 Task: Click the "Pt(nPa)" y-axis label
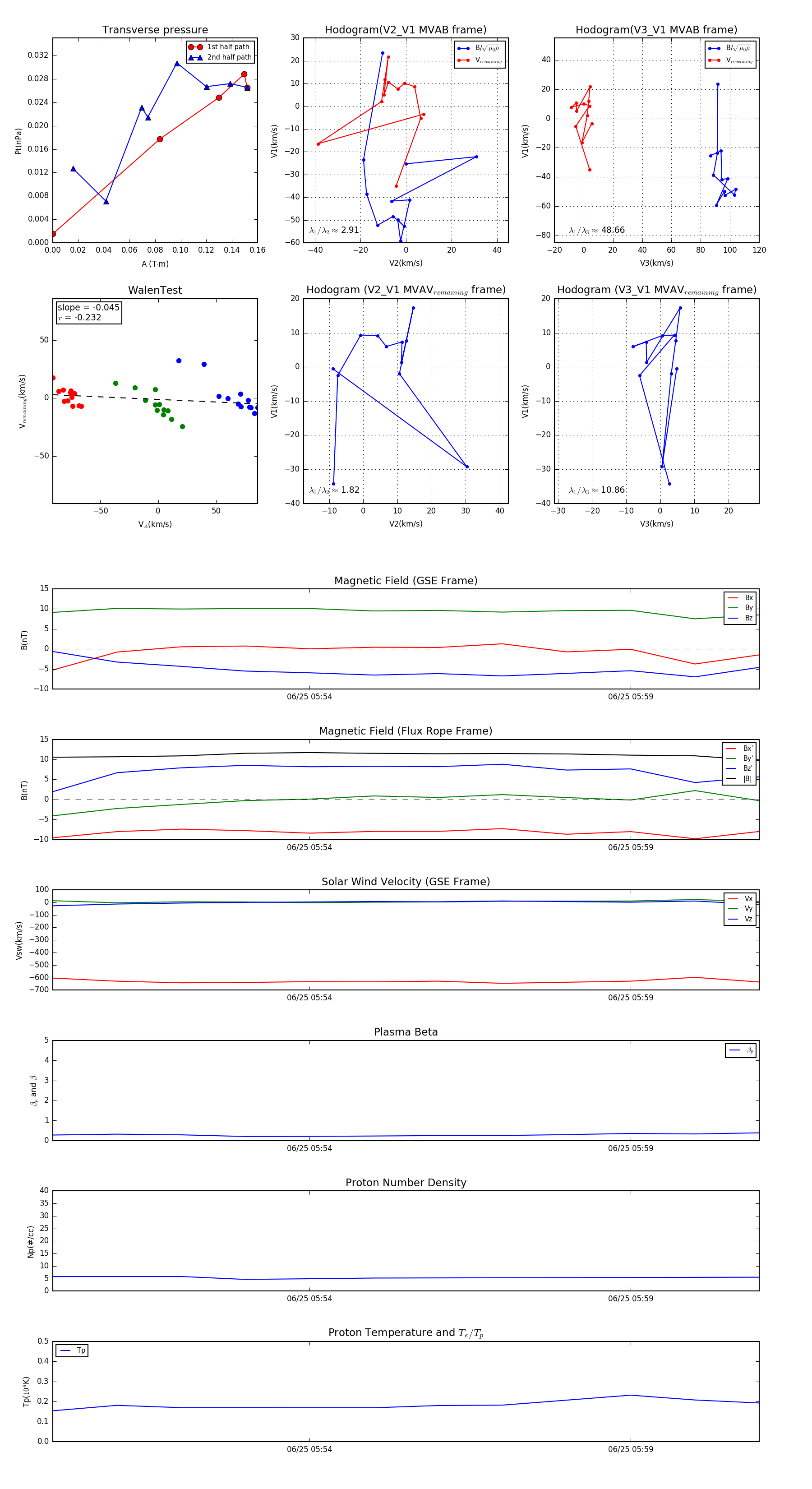click(x=18, y=140)
